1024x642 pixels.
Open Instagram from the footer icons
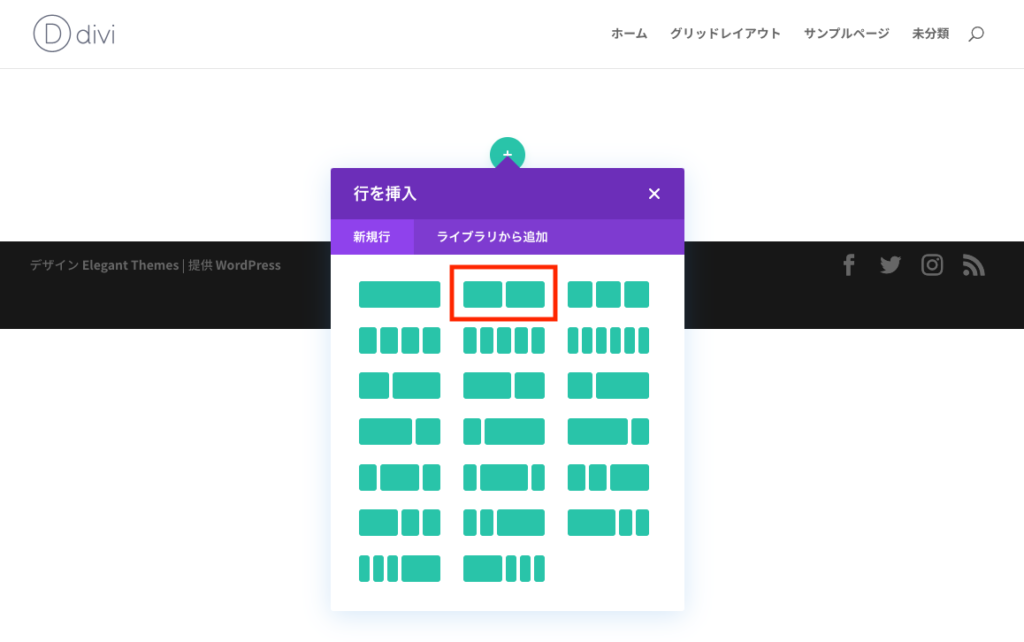point(932,265)
